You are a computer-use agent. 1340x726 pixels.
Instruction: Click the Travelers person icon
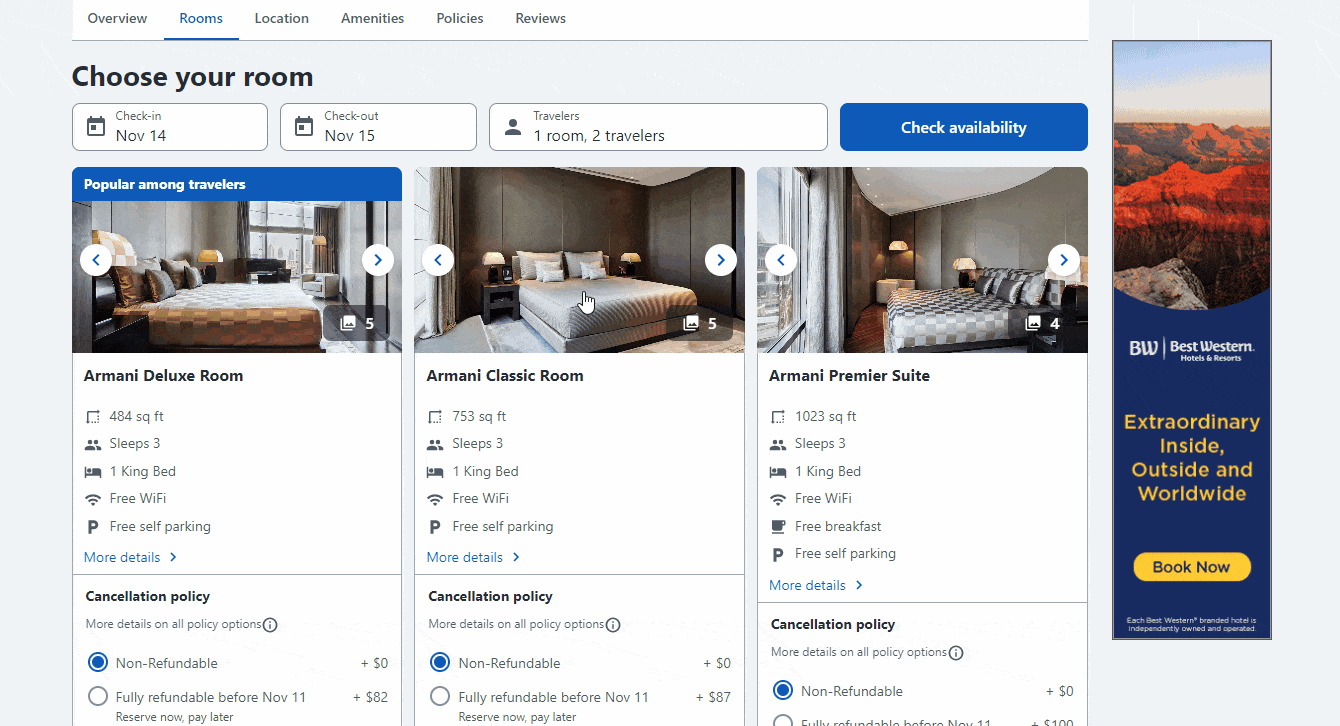(513, 127)
